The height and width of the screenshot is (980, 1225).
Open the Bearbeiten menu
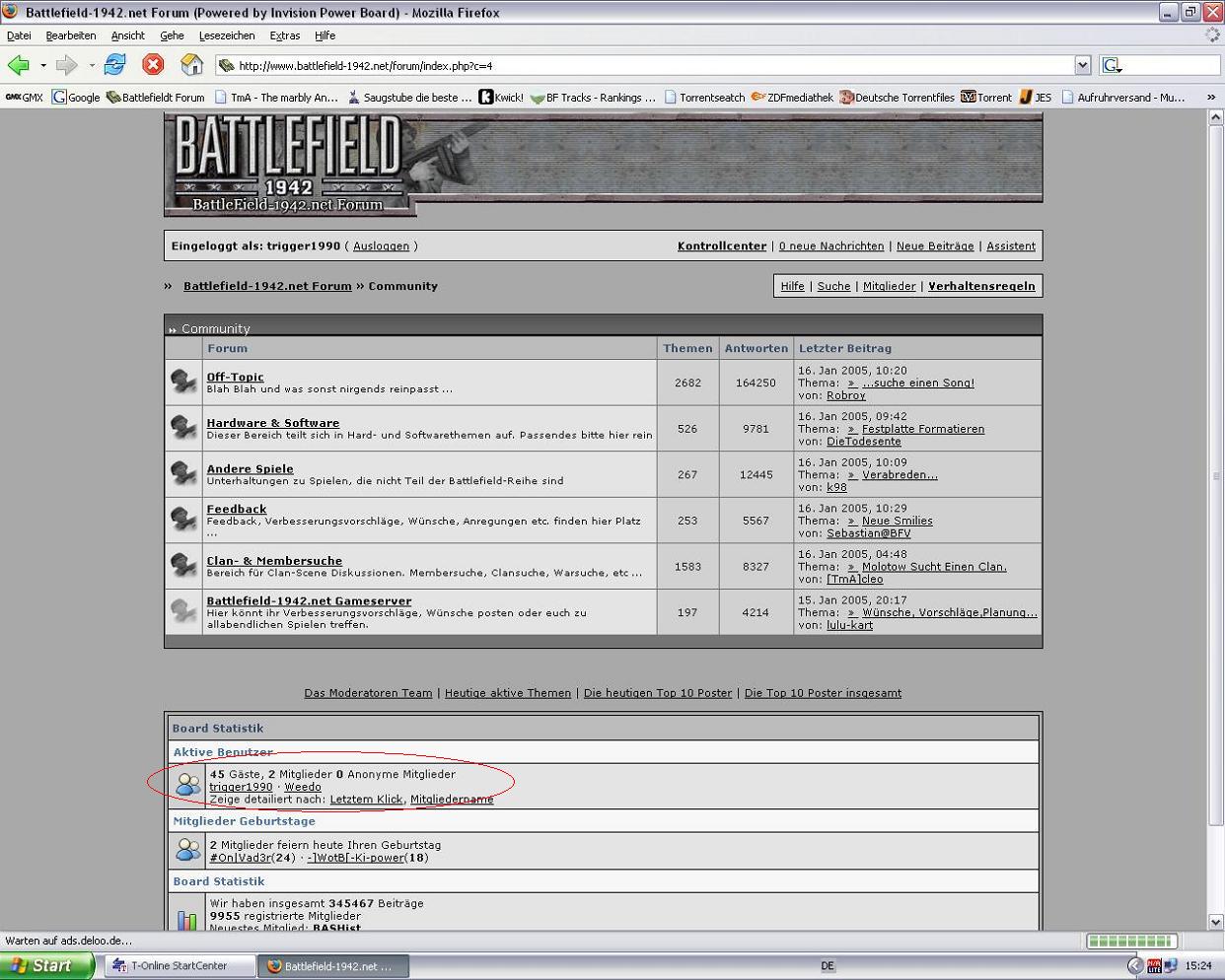tap(71, 35)
